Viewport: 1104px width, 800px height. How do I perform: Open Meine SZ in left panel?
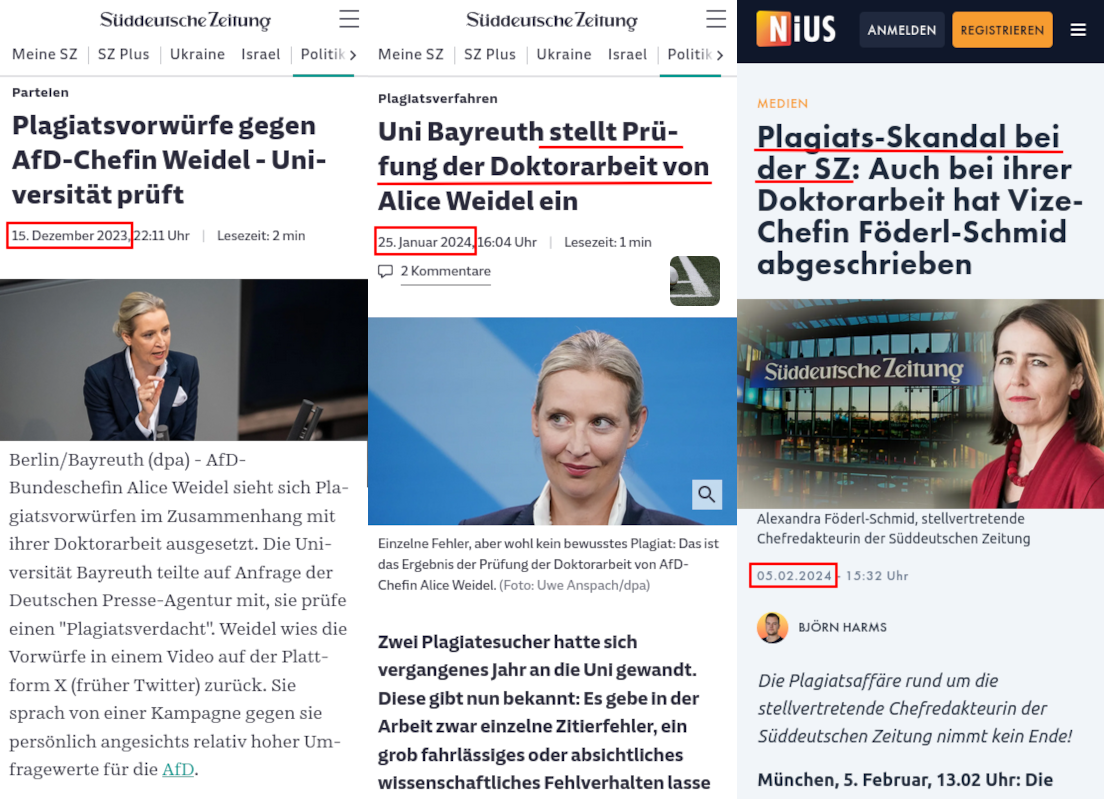pyautogui.click(x=45, y=54)
